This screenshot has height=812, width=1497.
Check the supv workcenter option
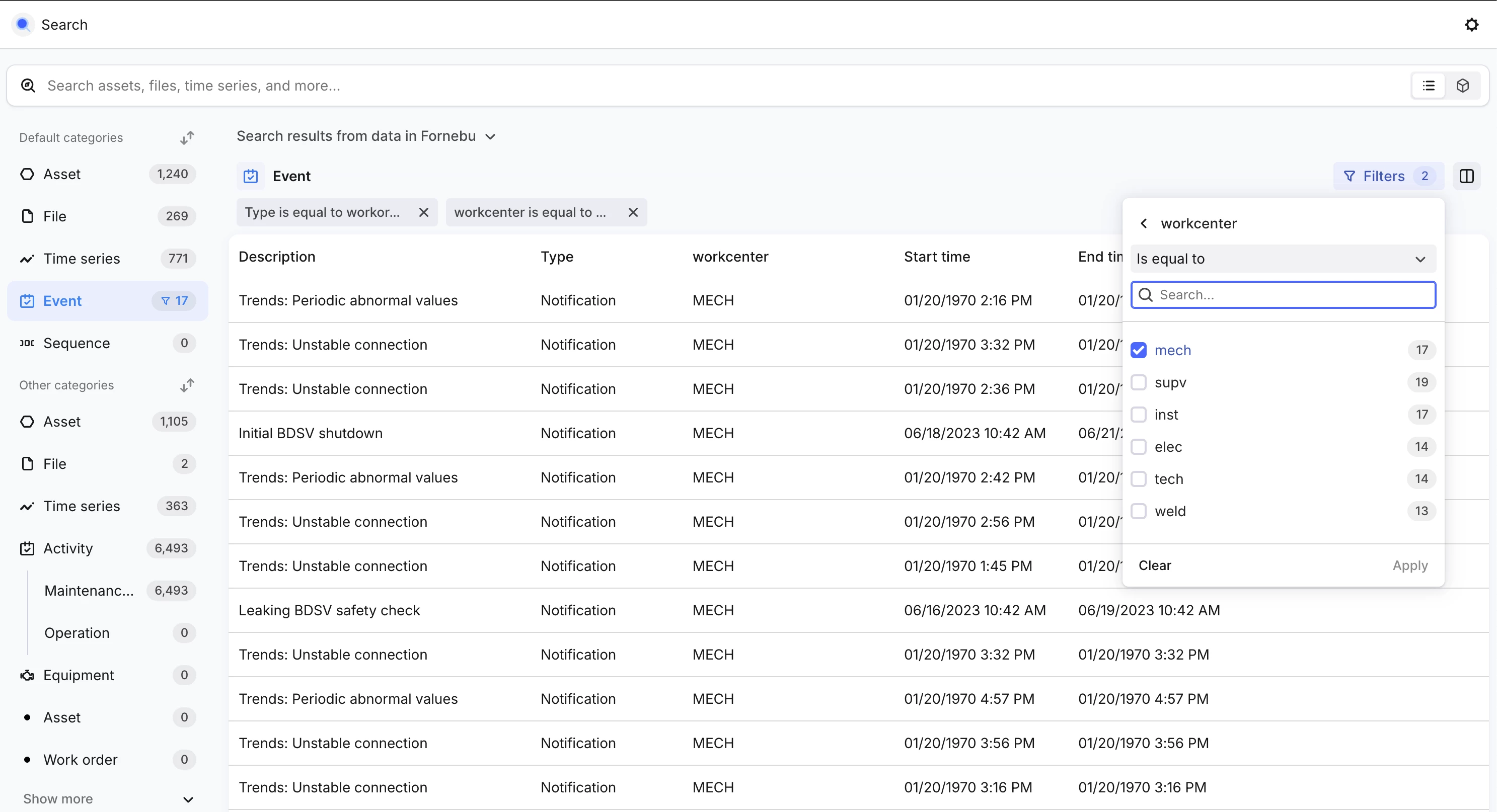(1139, 382)
